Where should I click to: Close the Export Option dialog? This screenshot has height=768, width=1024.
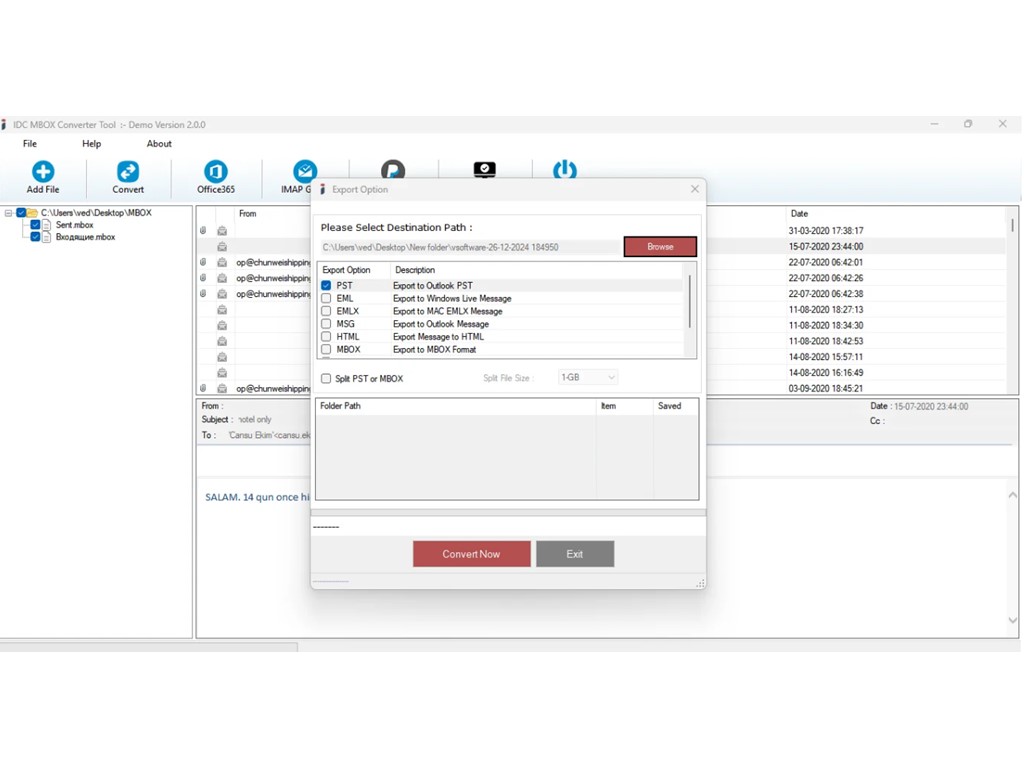[695, 189]
